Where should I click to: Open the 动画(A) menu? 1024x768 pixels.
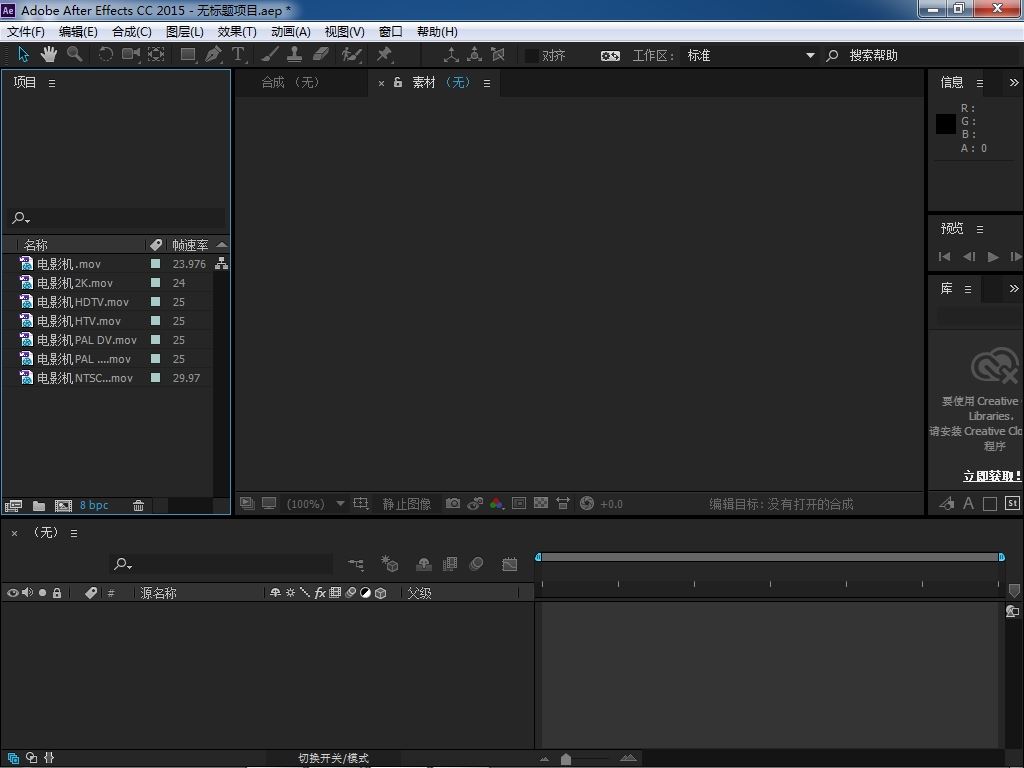(291, 32)
